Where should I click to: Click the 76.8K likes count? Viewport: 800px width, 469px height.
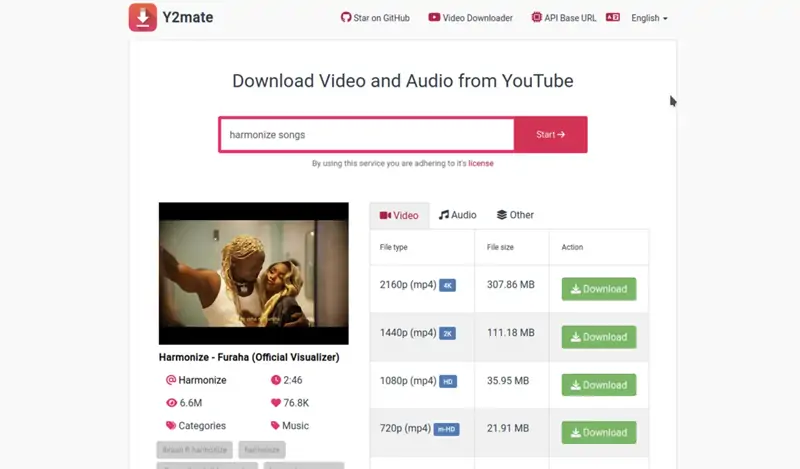tap(296, 403)
